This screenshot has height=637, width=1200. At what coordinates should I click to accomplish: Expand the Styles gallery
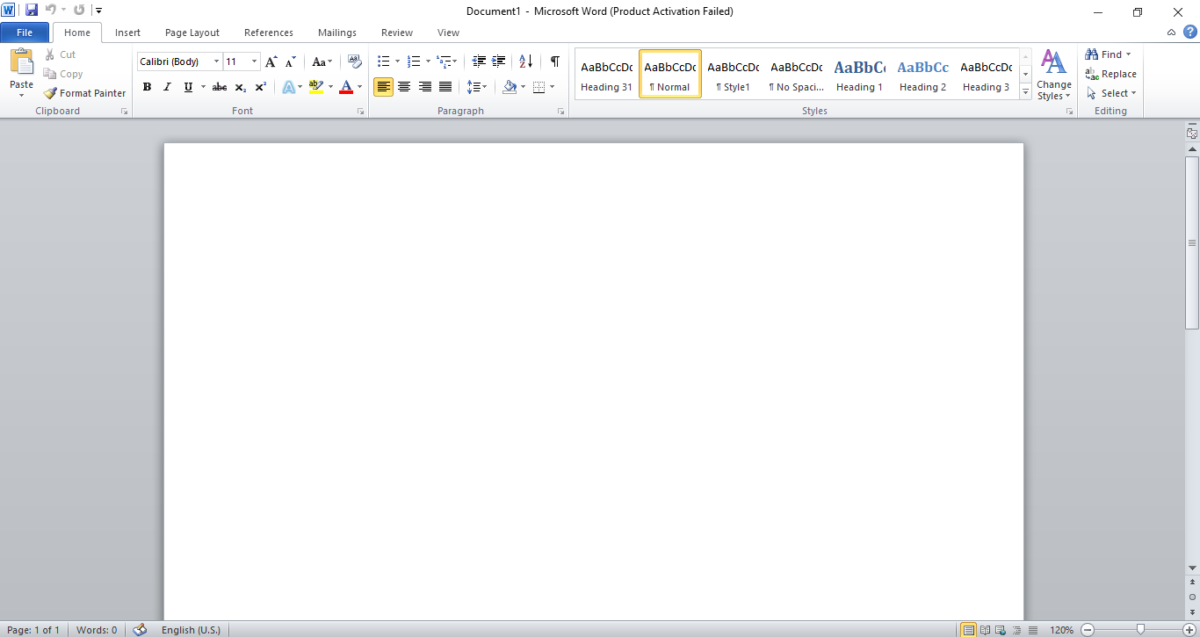click(1025, 90)
